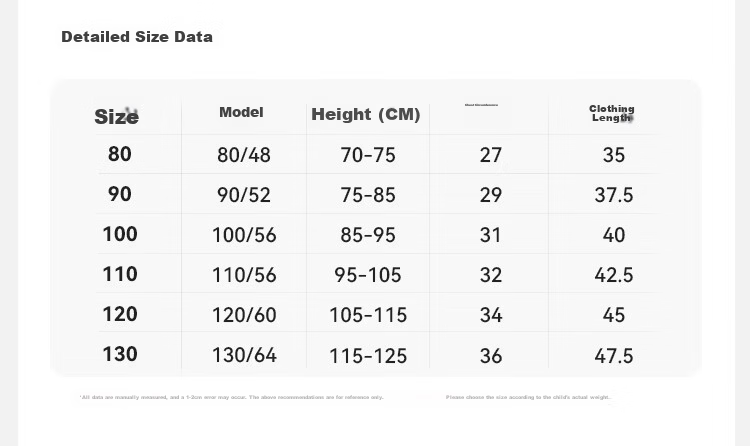The width and height of the screenshot is (750, 446).
Task: Click the 37.5 clothing length value
Action: pos(614,195)
